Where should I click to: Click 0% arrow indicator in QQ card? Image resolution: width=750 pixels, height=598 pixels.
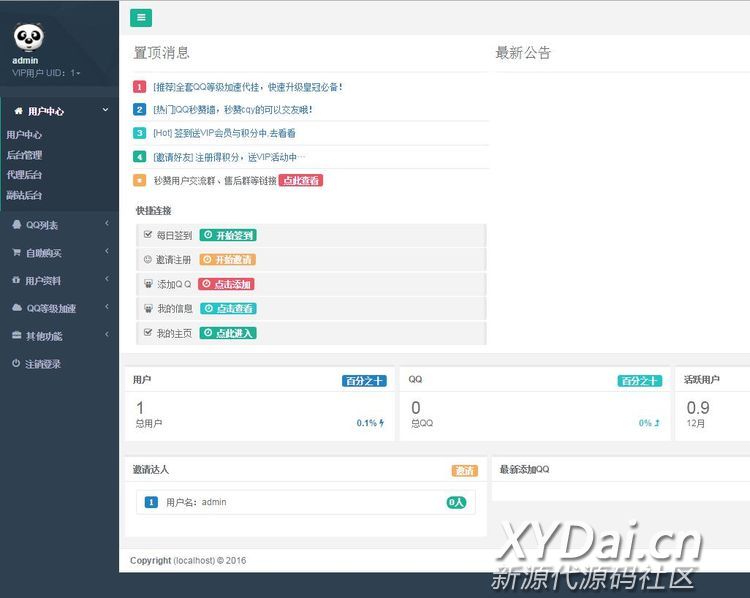point(650,423)
